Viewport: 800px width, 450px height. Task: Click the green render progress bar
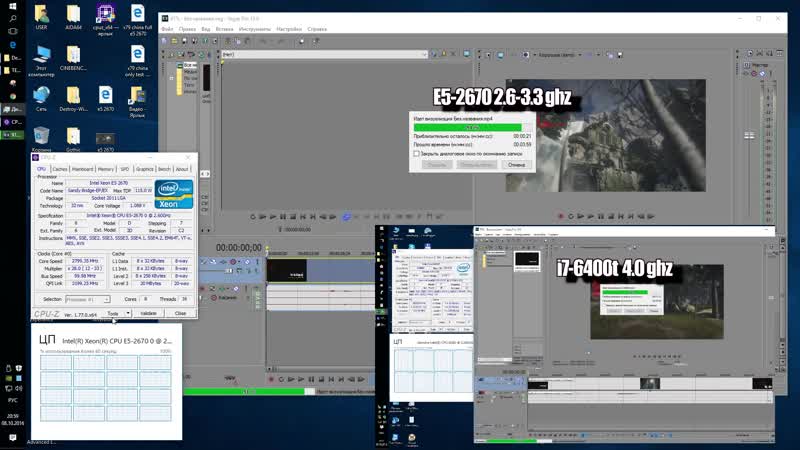tap(472, 128)
